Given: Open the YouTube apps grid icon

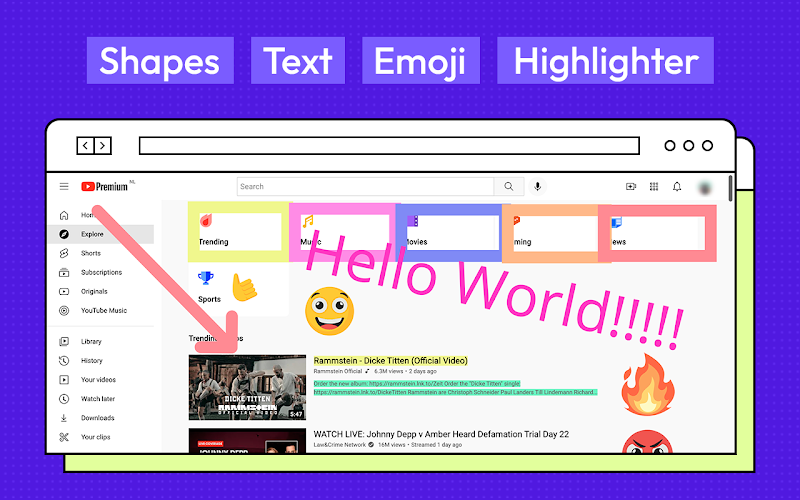Looking at the screenshot, I should pyautogui.click(x=654, y=187).
